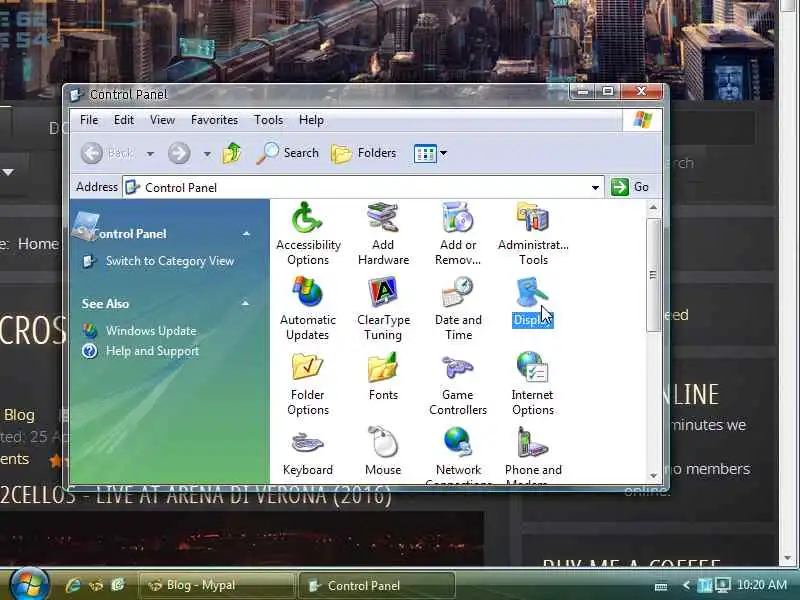Collapse the Control Panel sidebar section
800x600 pixels.
click(246, 234)
